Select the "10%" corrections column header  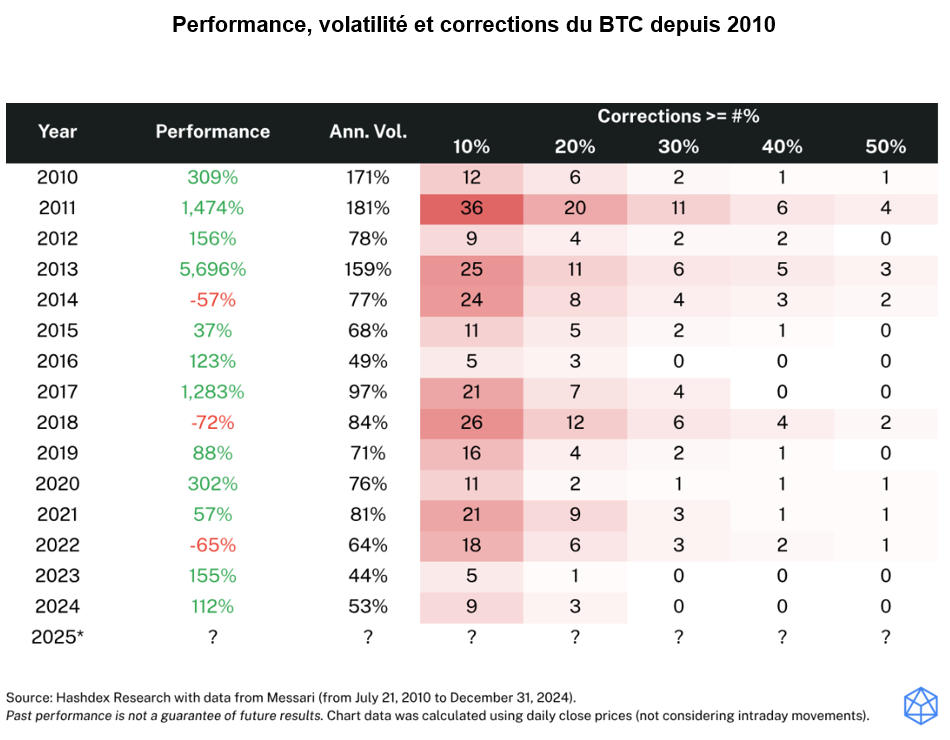pos(471,147)
